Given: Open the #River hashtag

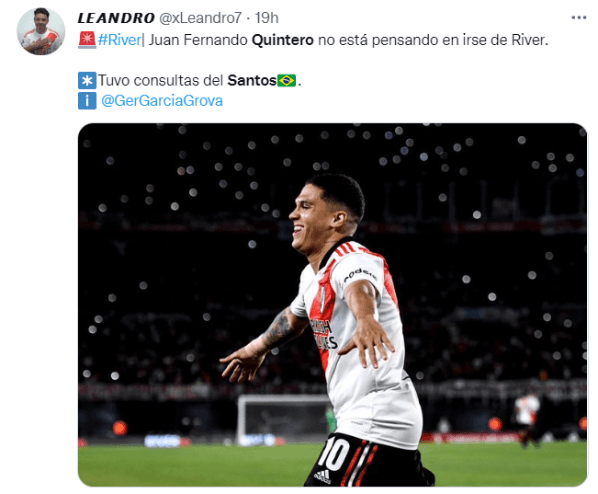Looking at the screenshot, I should click(119, 40).
